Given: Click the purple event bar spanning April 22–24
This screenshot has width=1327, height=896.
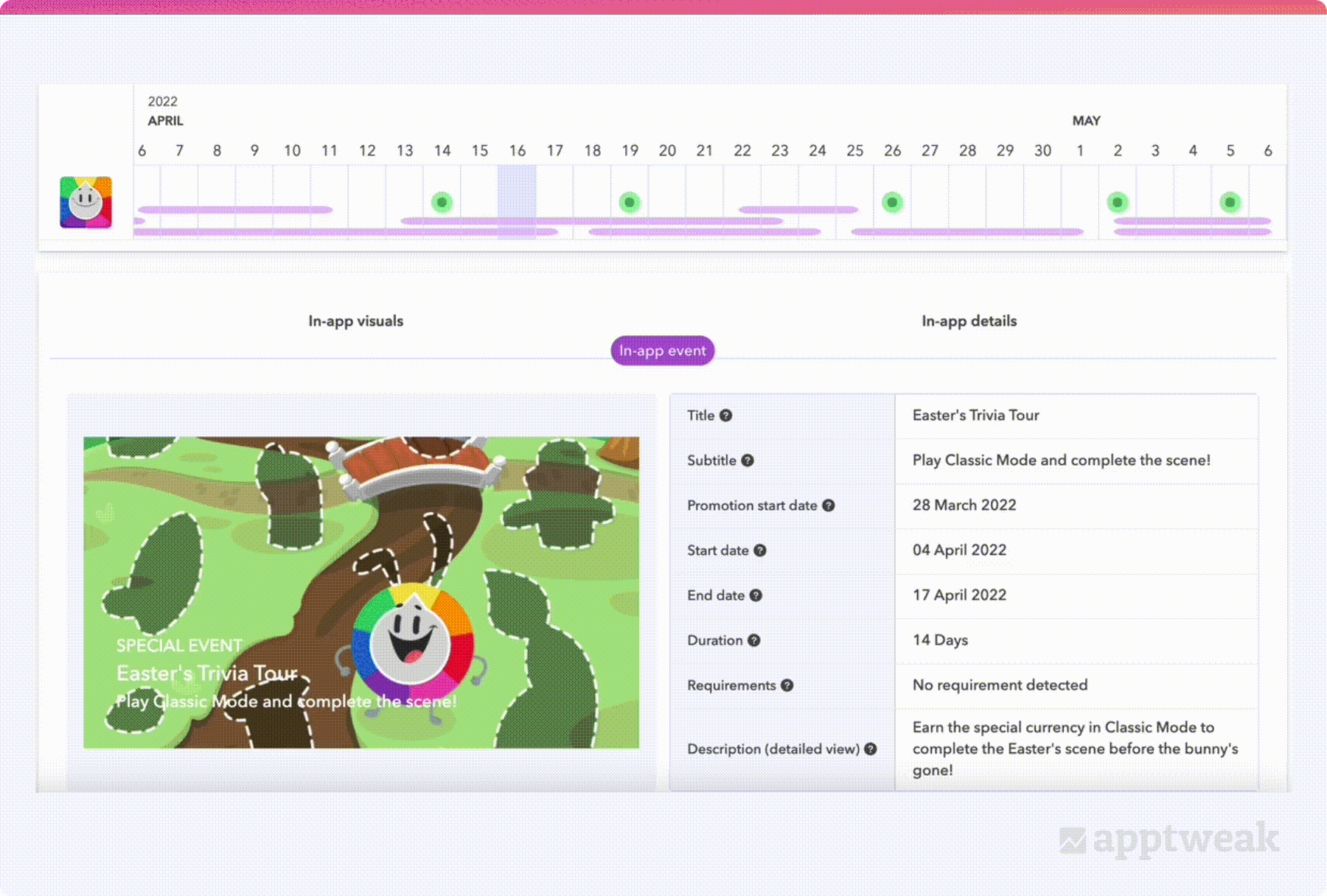Looking at the screenshot, I should pyautogui.click(x=798, y=210).
